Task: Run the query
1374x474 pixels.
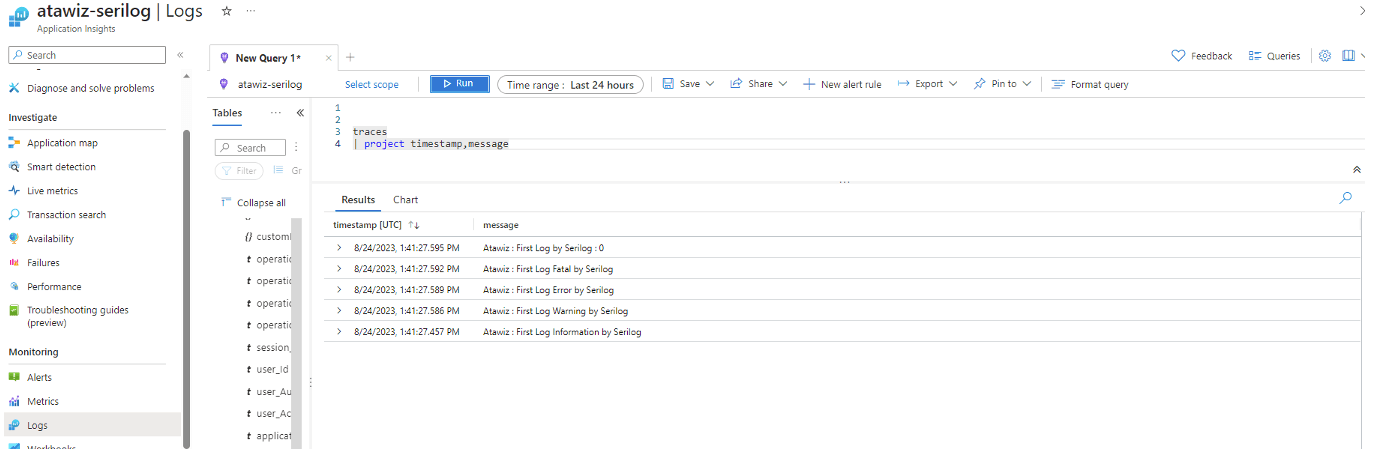Action: point(459,84)
